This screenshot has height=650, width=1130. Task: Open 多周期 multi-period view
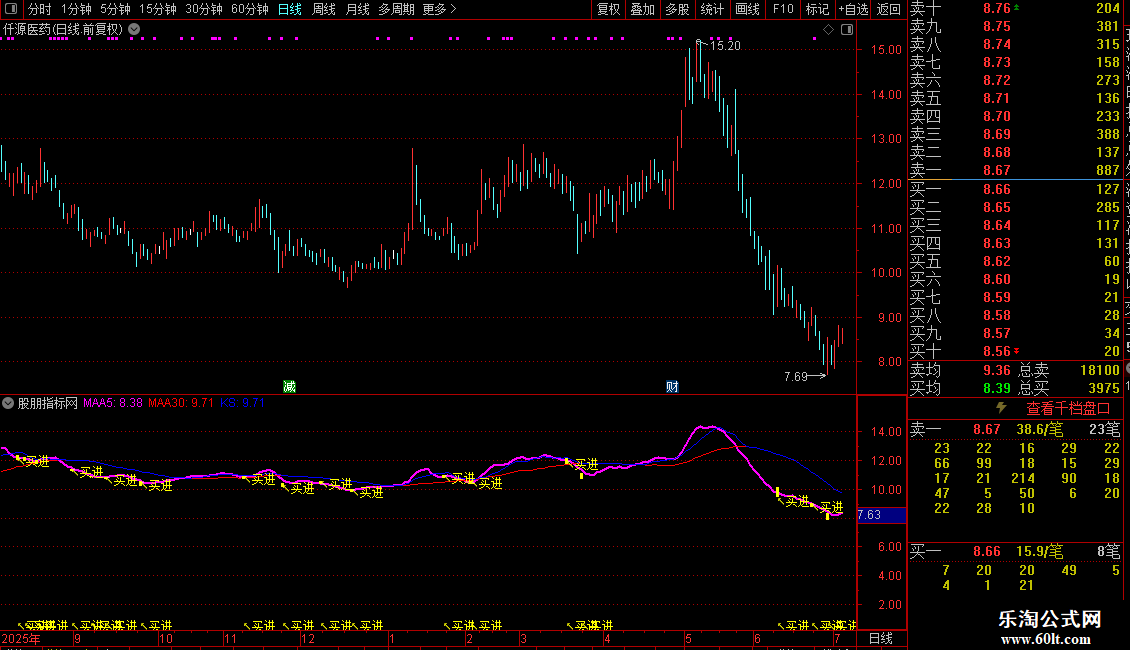coord(396,9)
